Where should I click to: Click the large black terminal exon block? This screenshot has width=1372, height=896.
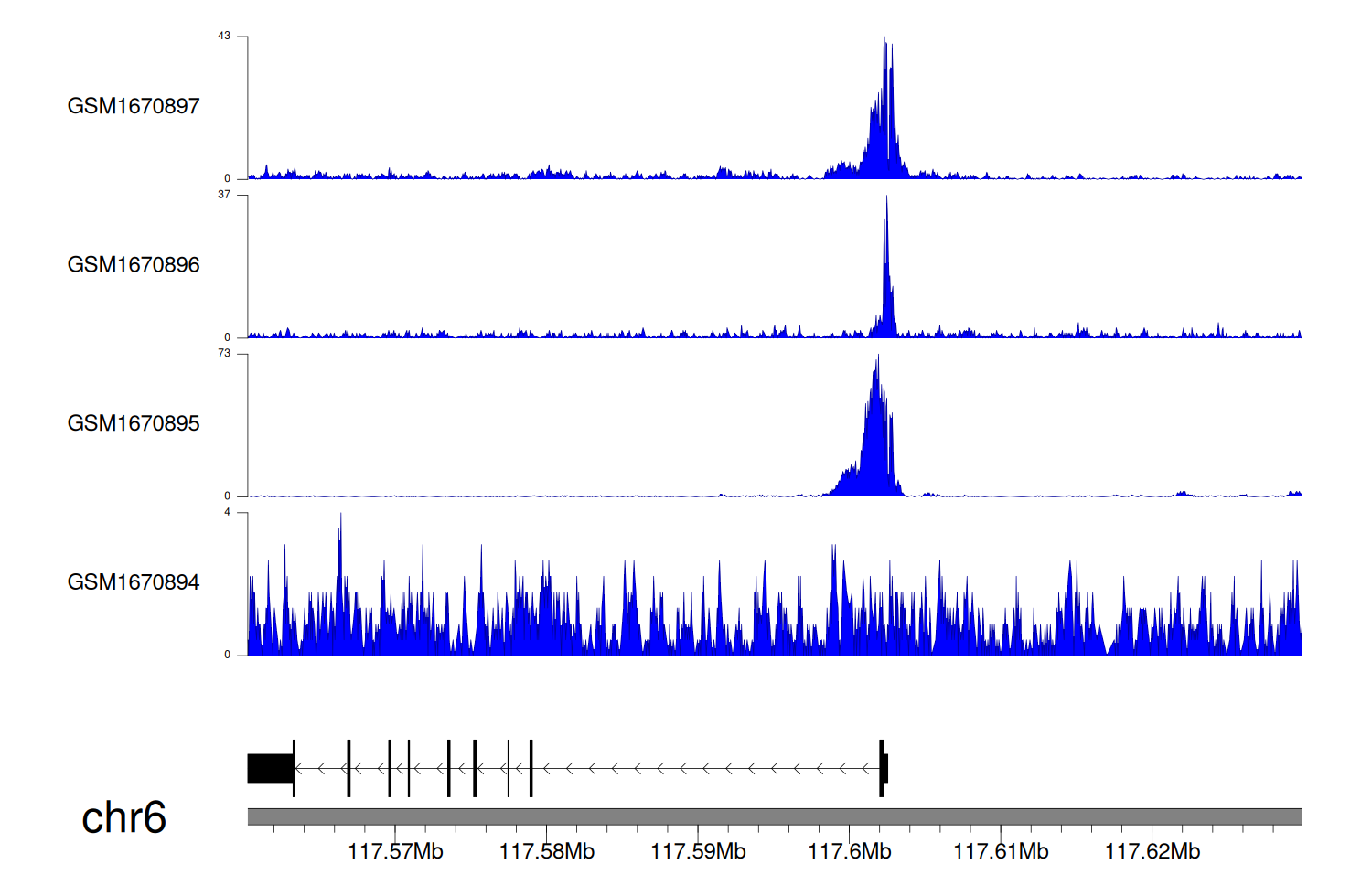point(270,768)
